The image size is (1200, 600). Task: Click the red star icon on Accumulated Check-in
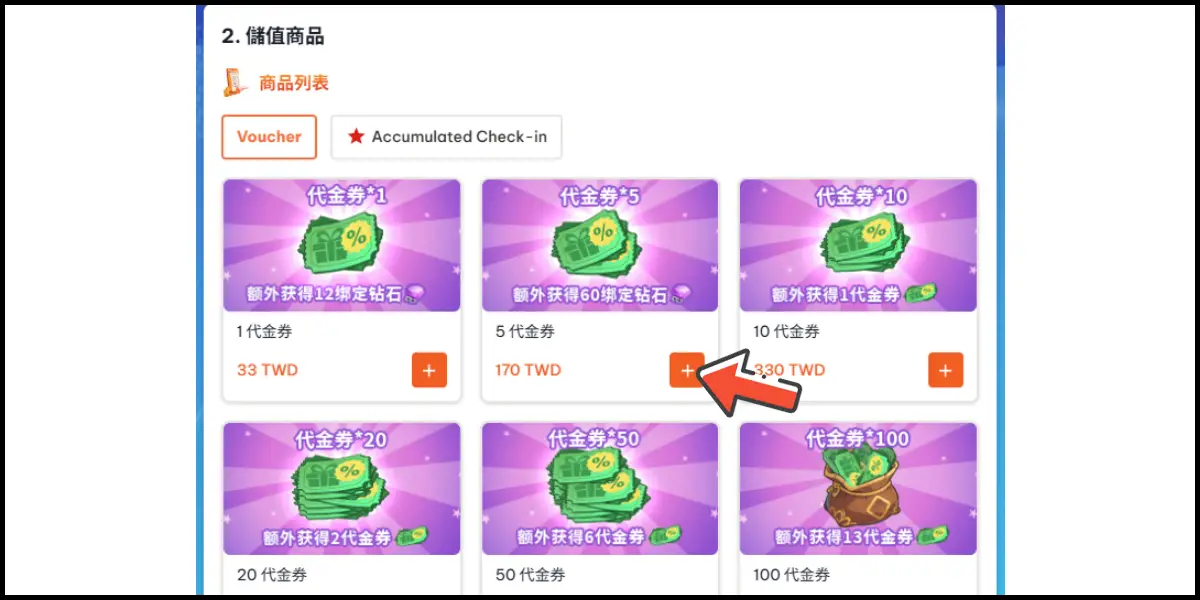click(356, 137)
